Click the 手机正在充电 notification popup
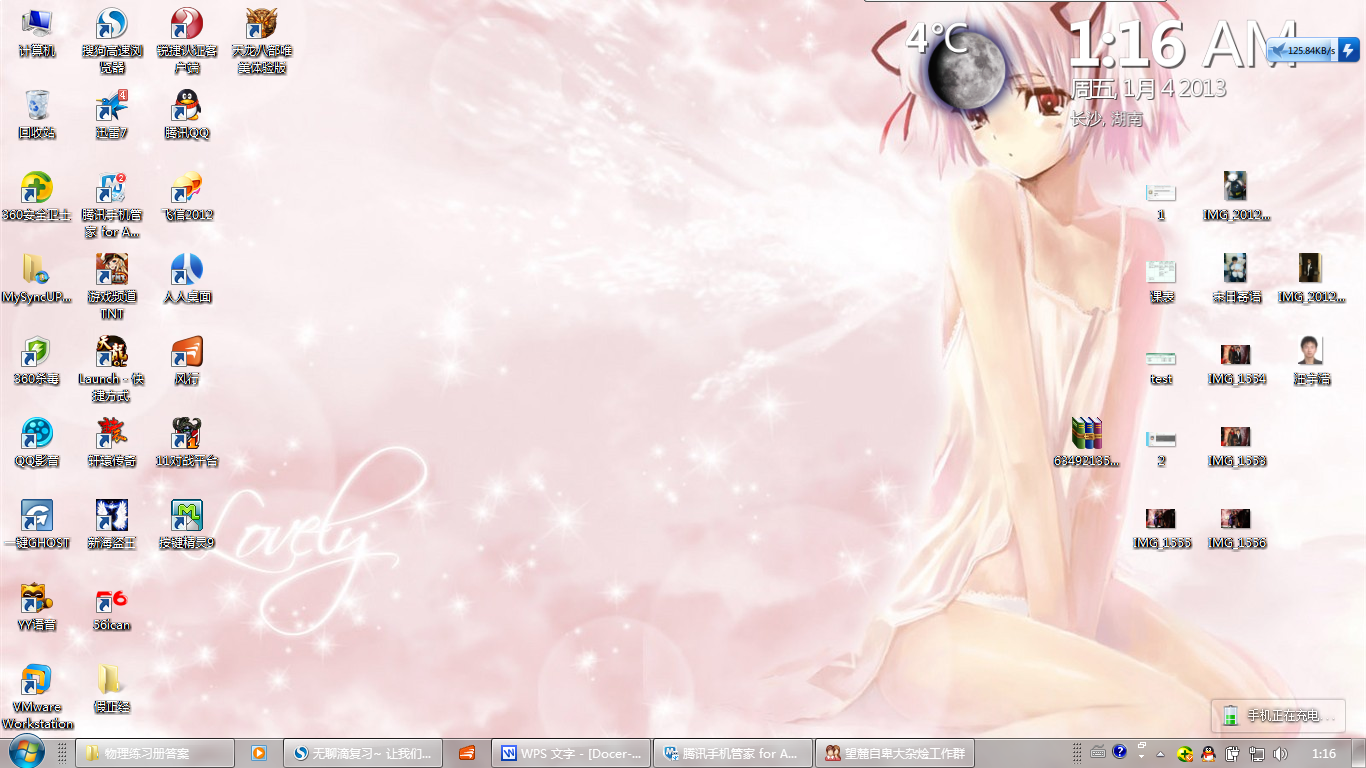Image resolution: width=1366 pixels, height=768 pixels. pos(1278,716)
